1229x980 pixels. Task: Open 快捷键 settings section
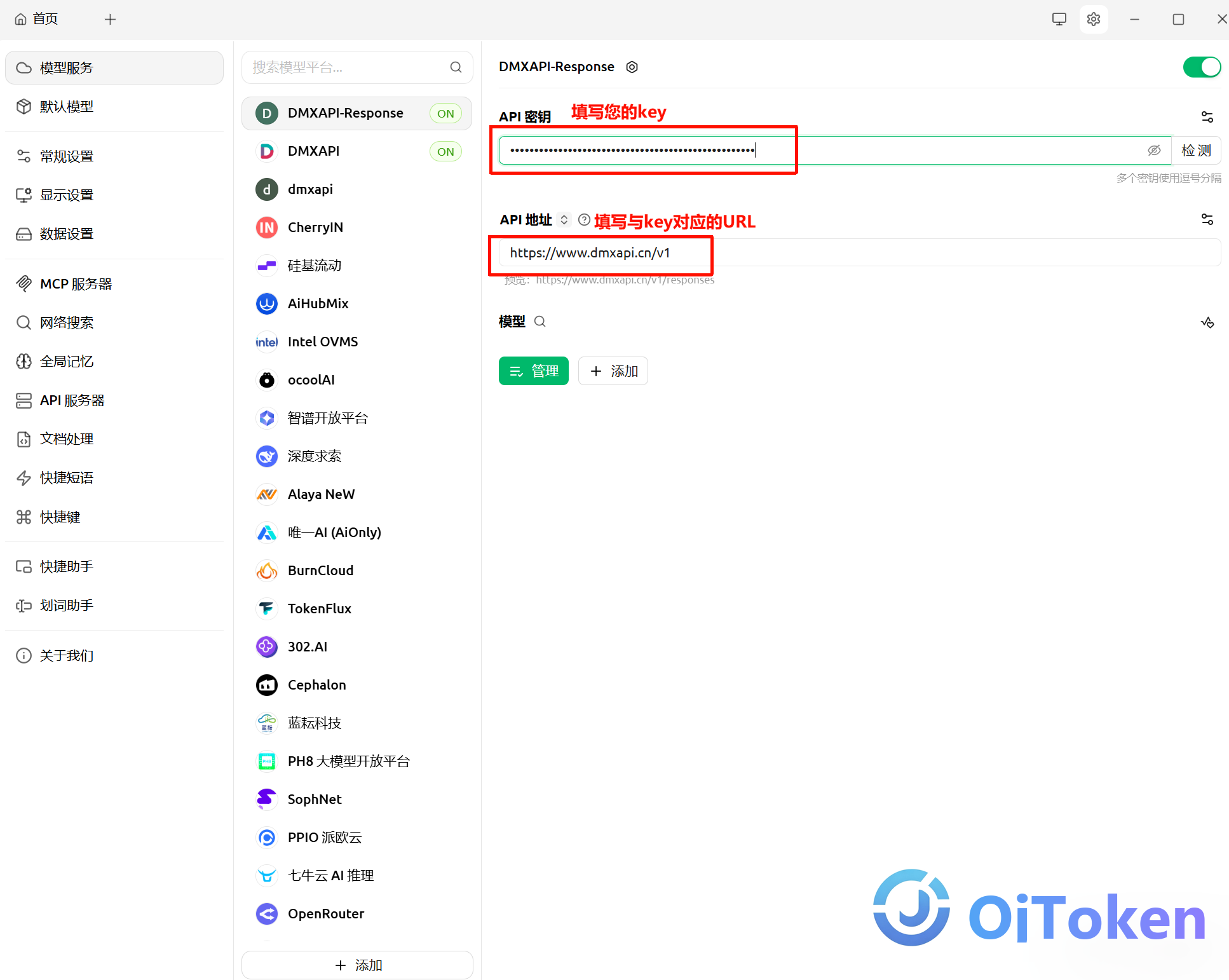tap(114, 517)
